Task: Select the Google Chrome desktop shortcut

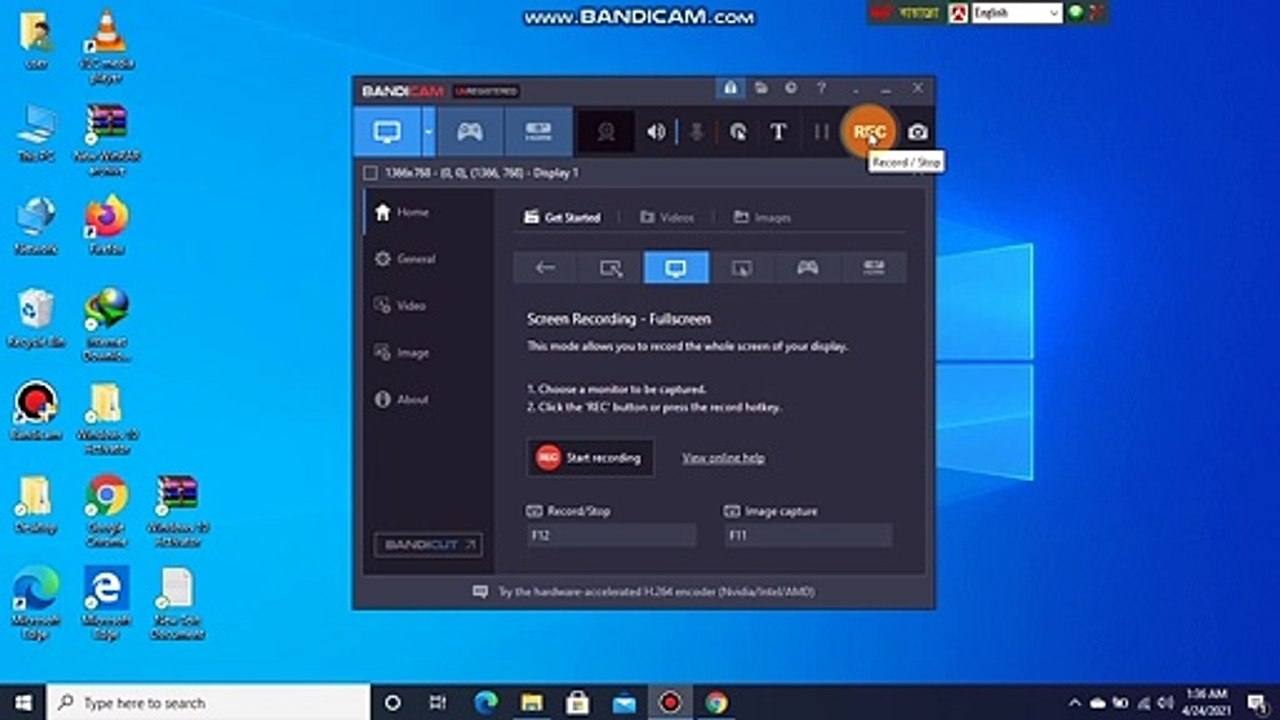Action: 107,510
